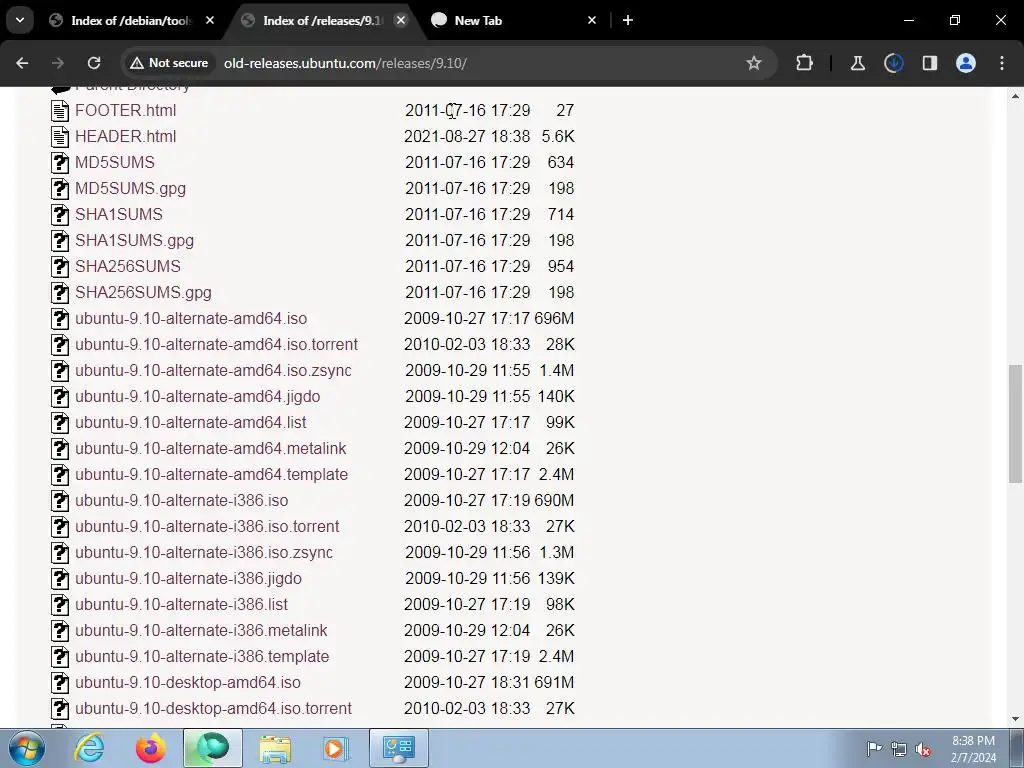Image resolution: width=1024 pixels, height=768 pixels.
Task: Open ubuntu-9.10-alternate-amd64.jigdo link
Action: (198, 396)
